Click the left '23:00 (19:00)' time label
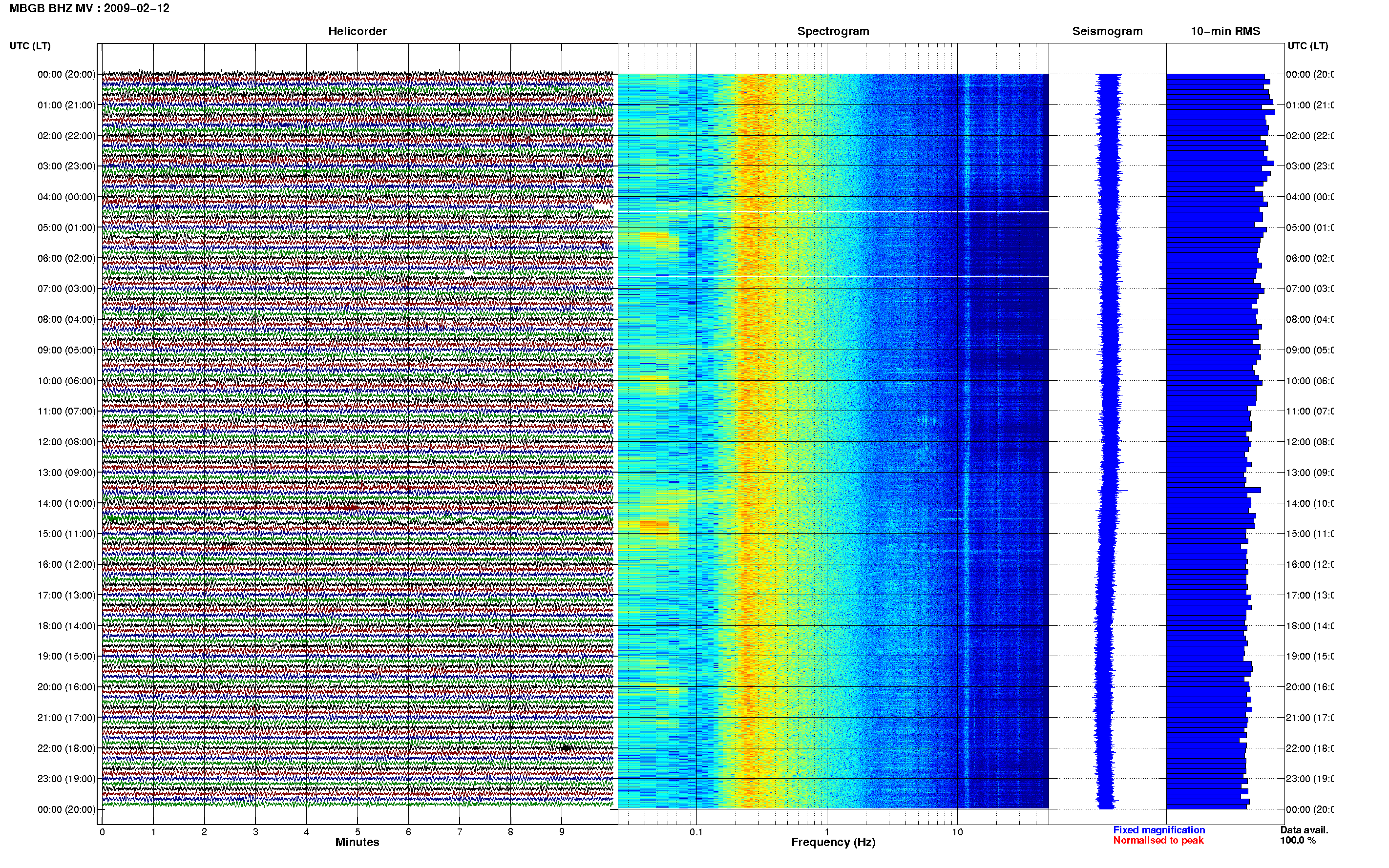Screen dimensions: 1389x868 pyautogui.click(x=66, y=779)
